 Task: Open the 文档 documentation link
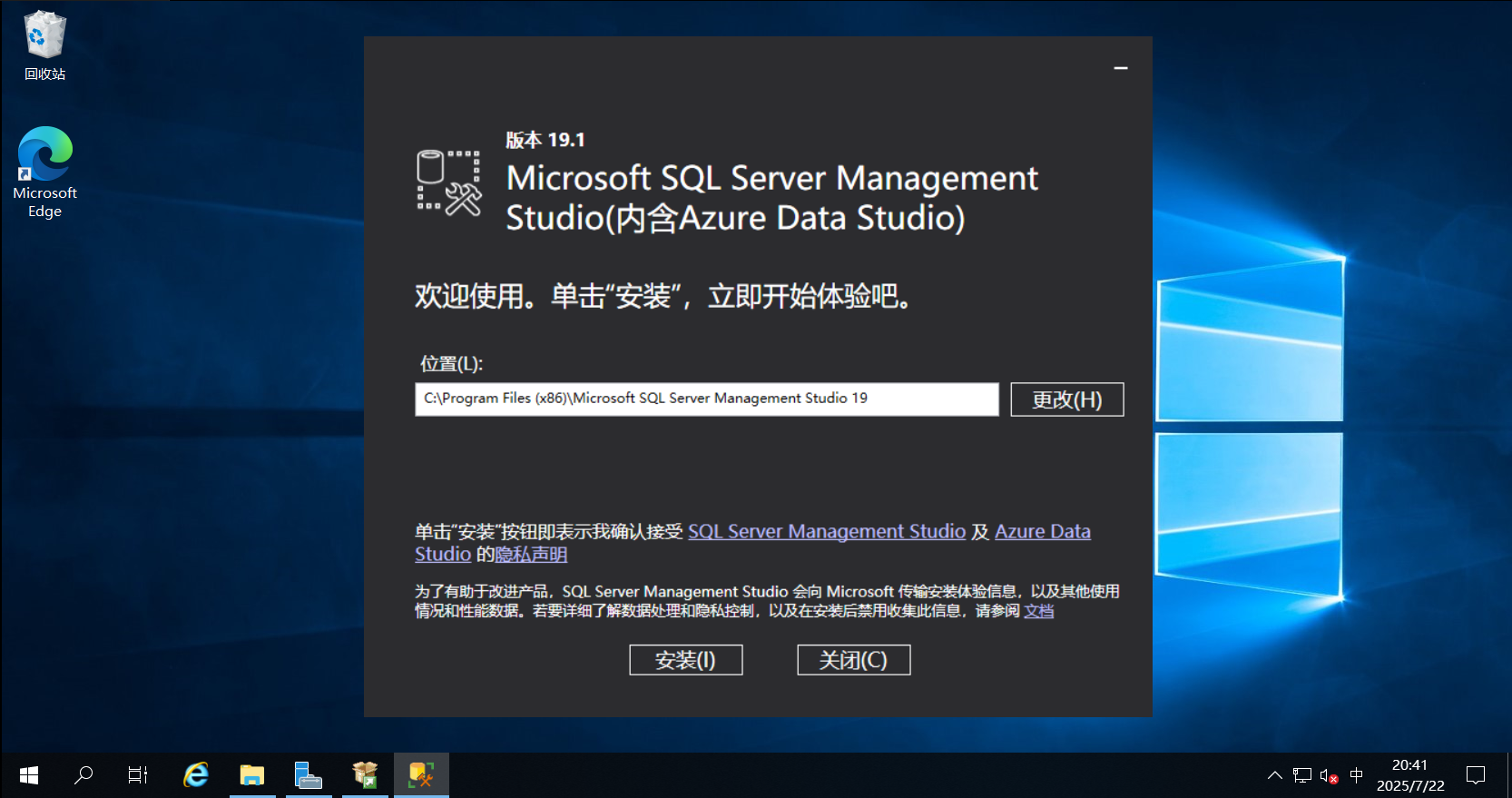[1039, 611]
